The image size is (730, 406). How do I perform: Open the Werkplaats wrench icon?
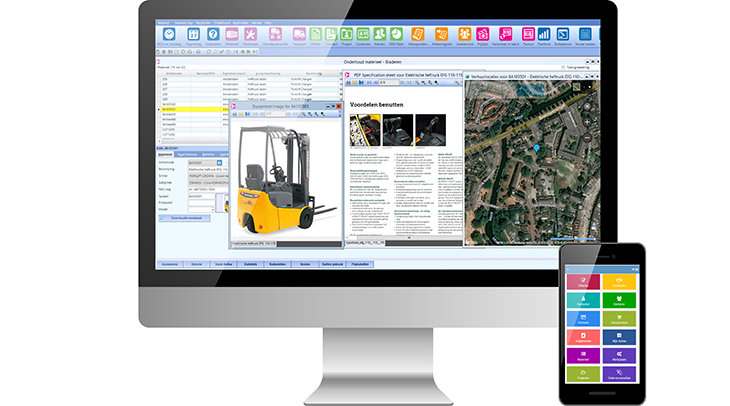(250, 34)
